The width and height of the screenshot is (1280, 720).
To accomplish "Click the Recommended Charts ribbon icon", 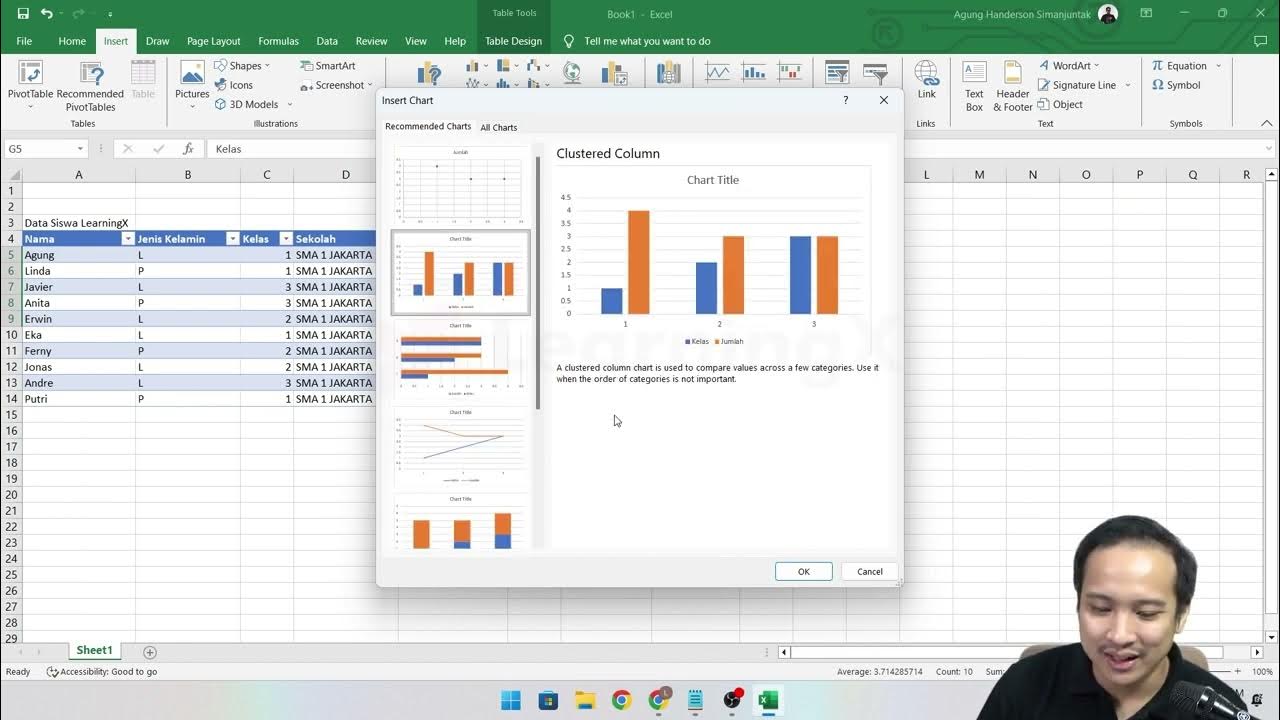I will point(430,73).
